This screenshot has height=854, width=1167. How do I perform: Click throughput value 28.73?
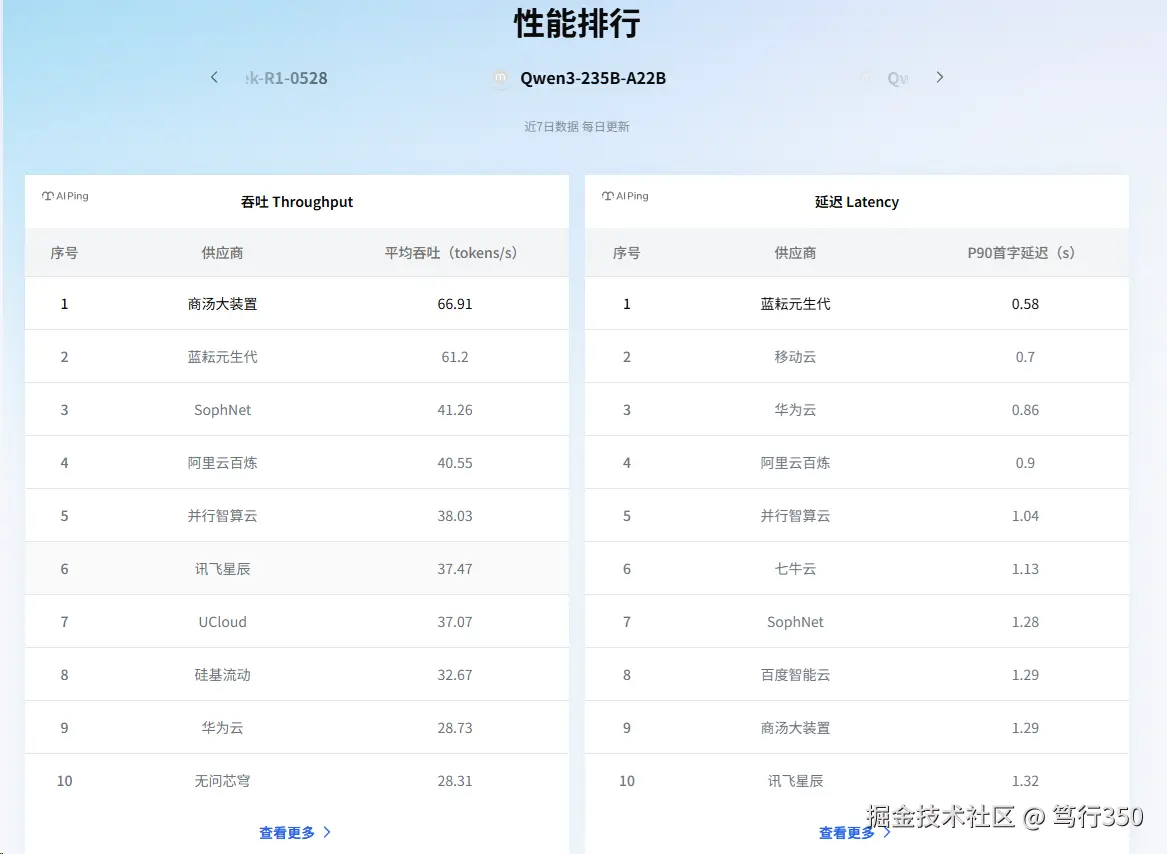[455, 727]
